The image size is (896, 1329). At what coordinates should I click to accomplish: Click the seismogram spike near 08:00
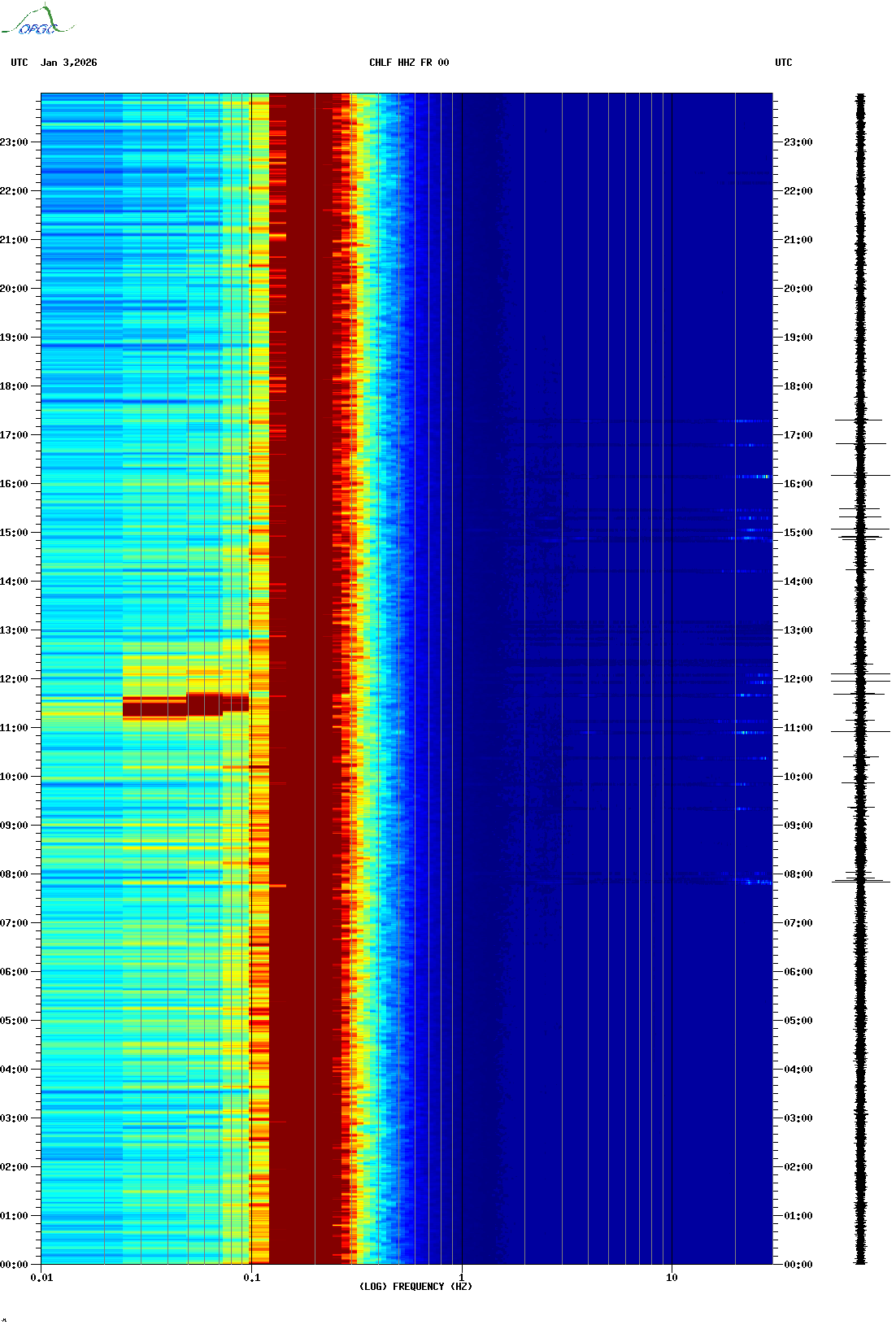(860, 880)
